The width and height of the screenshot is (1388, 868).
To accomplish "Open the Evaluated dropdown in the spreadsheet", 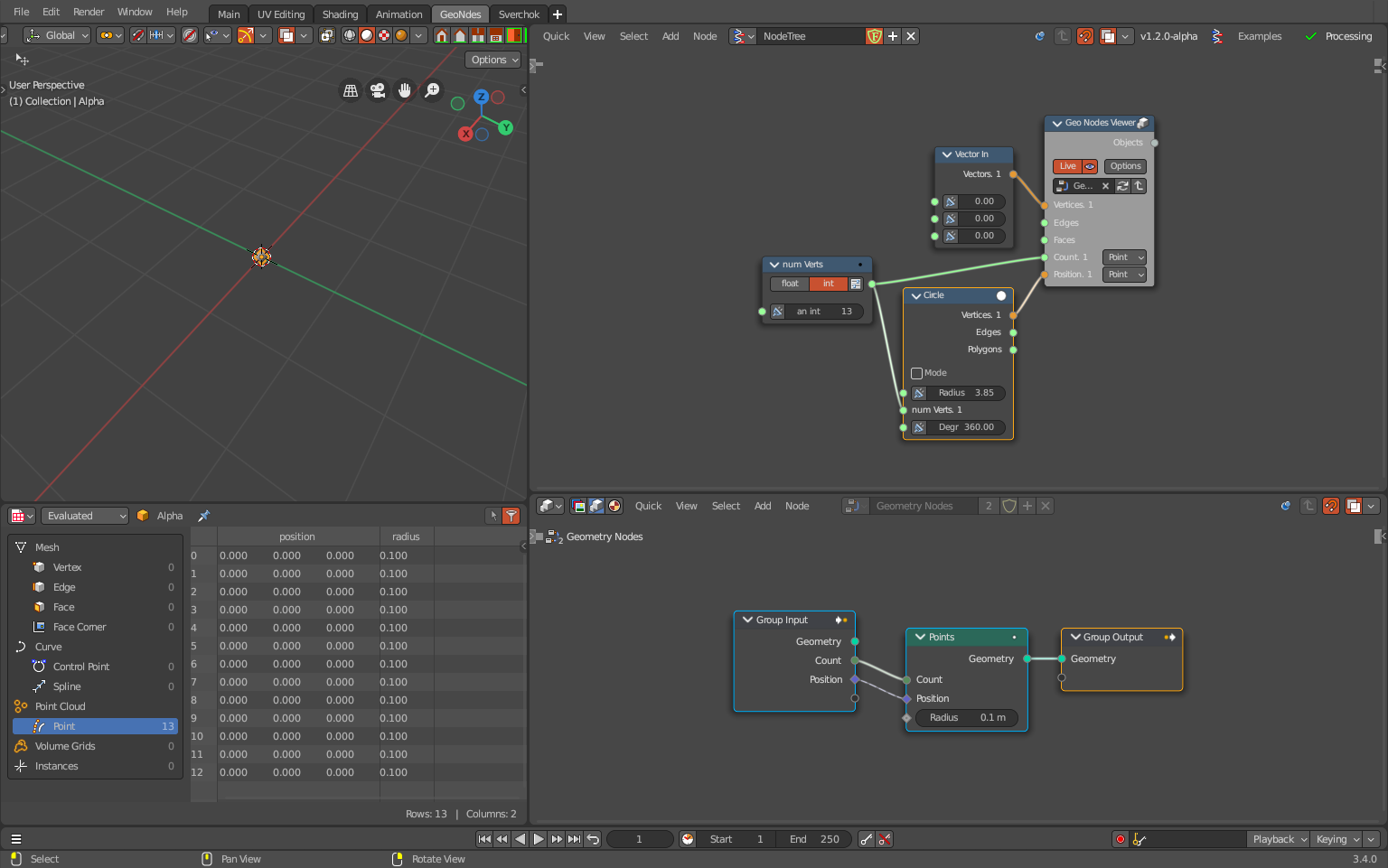I will 84,515.
